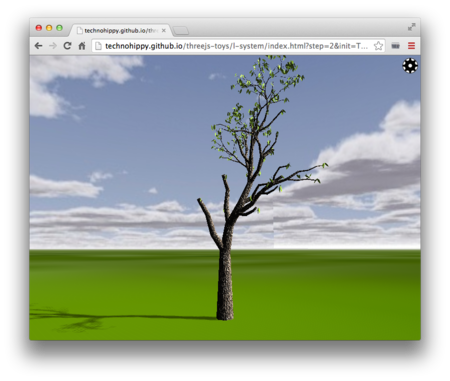This screenshot has height=381, width=450.
Task: Click the page icon in the address bar
Action: click(x=98, y=46)
